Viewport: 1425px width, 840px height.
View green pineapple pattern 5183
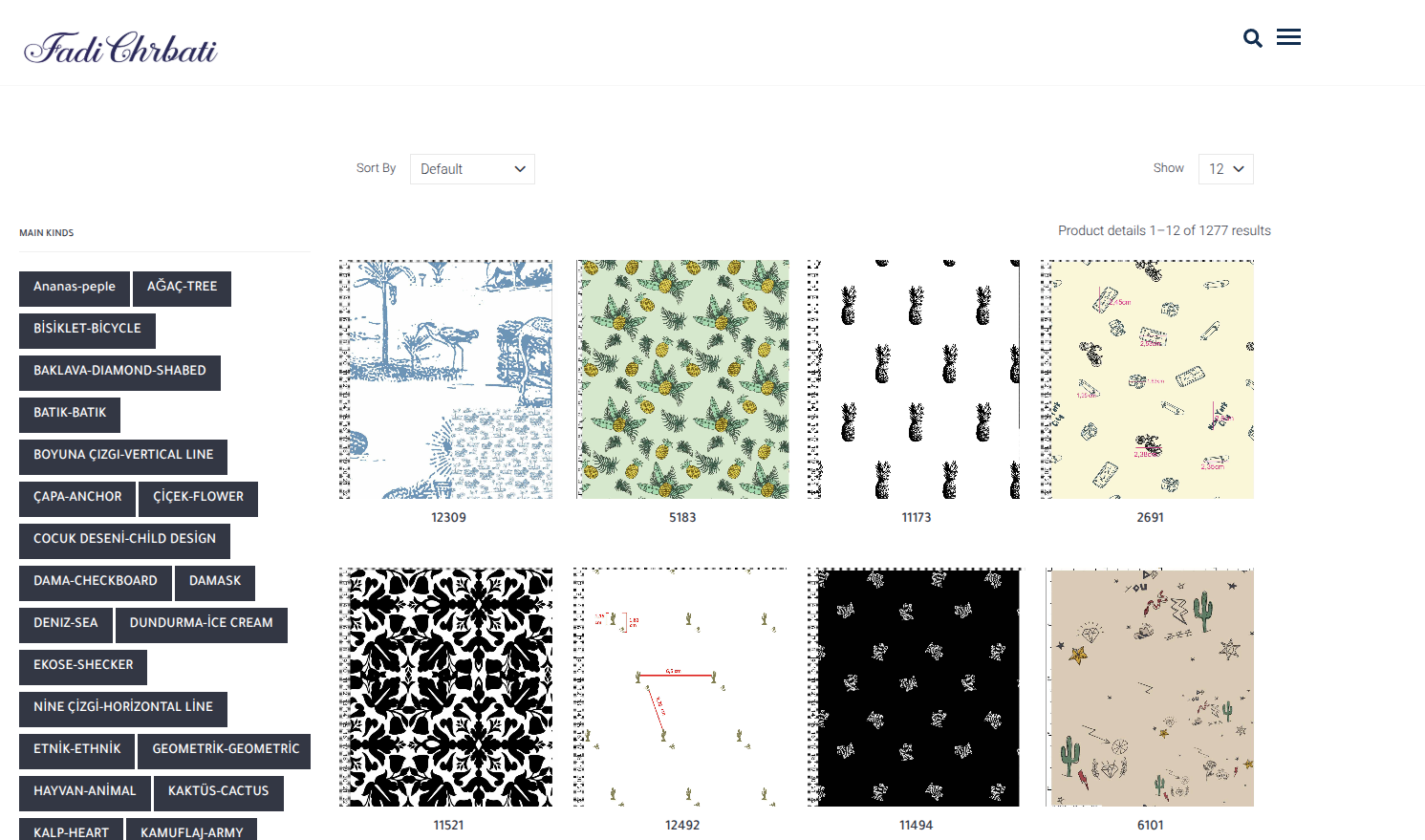click(682, 379)
